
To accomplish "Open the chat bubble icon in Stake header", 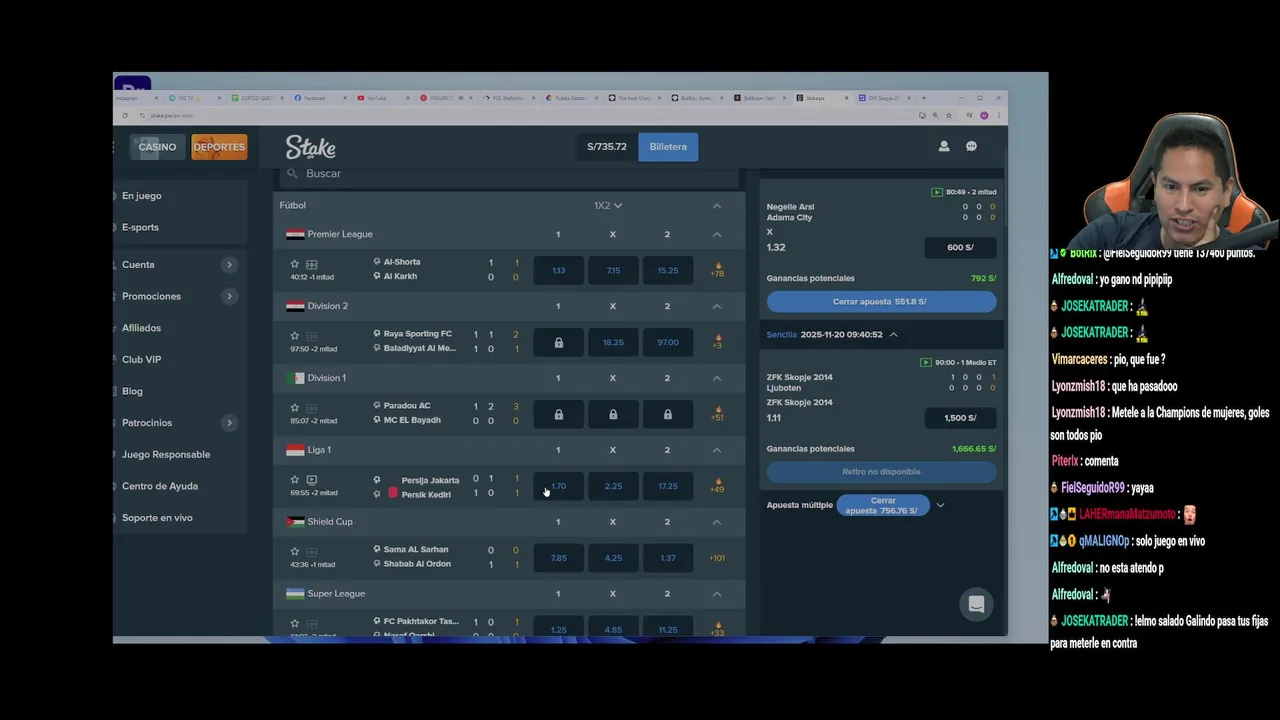I will (x=971, y=146).
